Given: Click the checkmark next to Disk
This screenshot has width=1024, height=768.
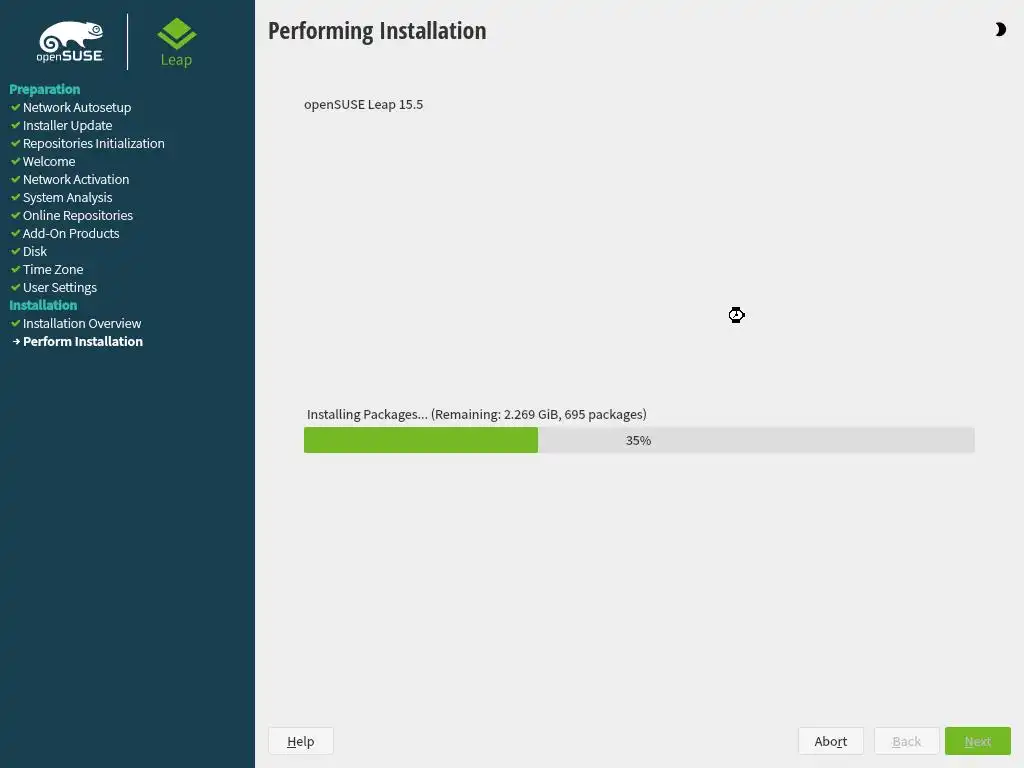Looking at the screenshot, I should (x=15, y=251).
